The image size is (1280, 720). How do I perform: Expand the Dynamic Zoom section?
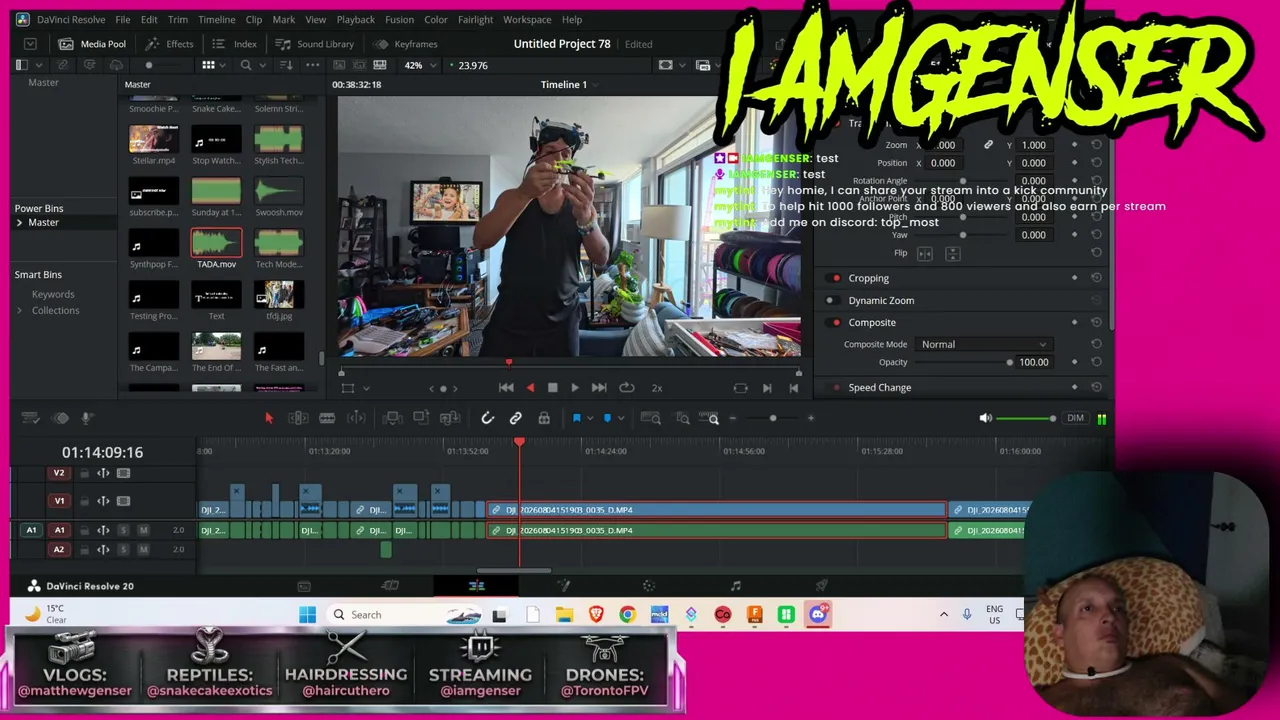(881, 300)
